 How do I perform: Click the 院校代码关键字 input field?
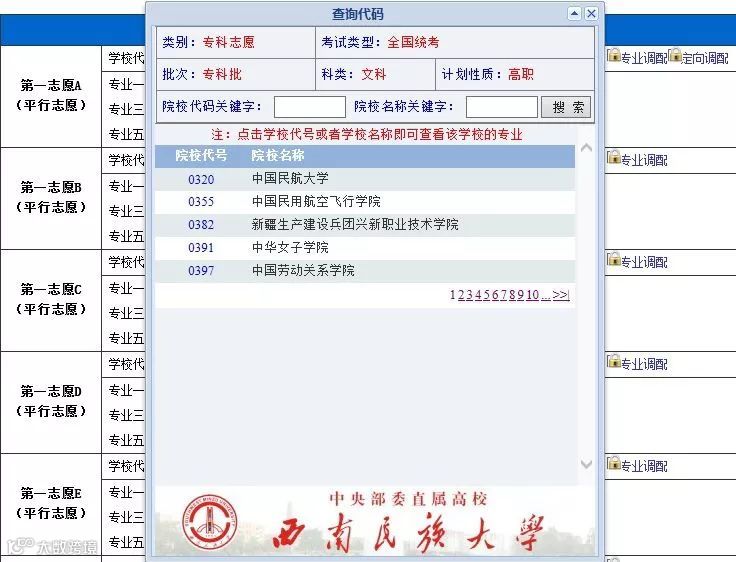[x=310, y=107]
